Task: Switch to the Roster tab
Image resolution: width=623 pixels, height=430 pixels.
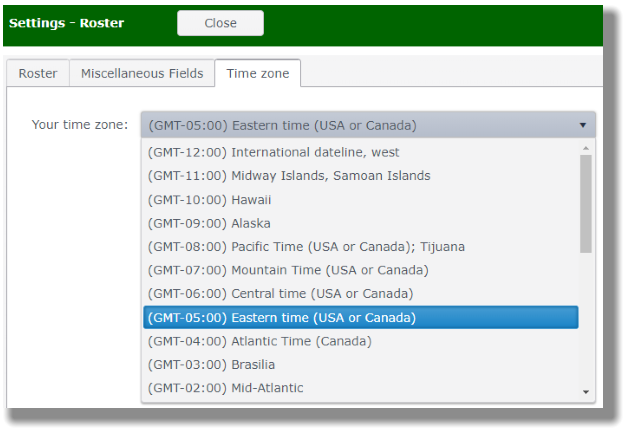Action: click(x=38, y=73)
